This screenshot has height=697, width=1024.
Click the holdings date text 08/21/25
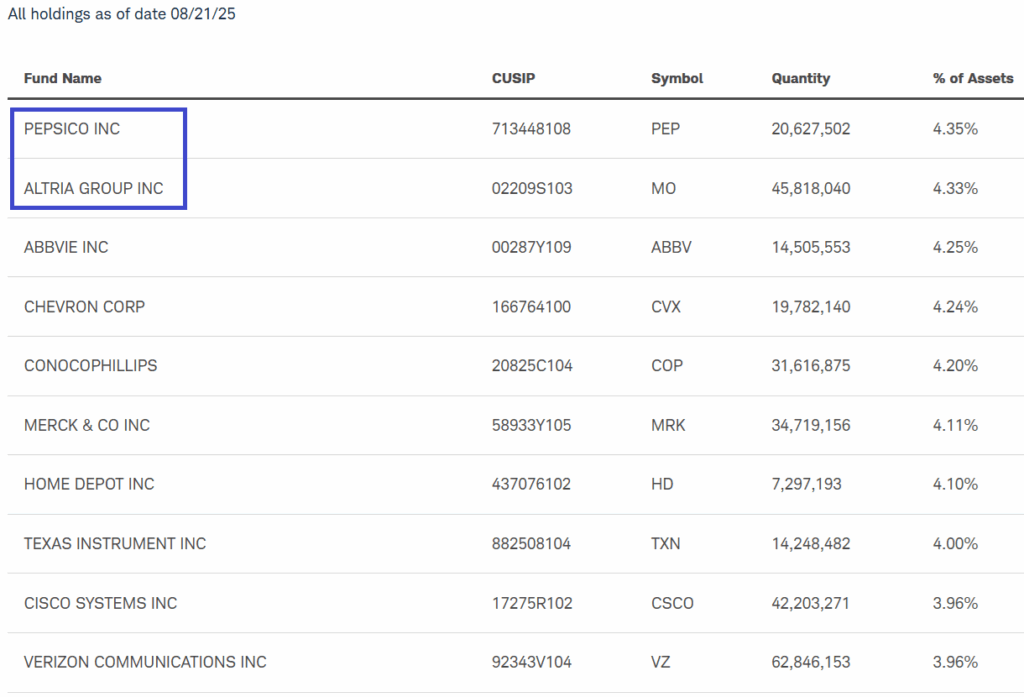pyautogui.click(x=203, y=14)
